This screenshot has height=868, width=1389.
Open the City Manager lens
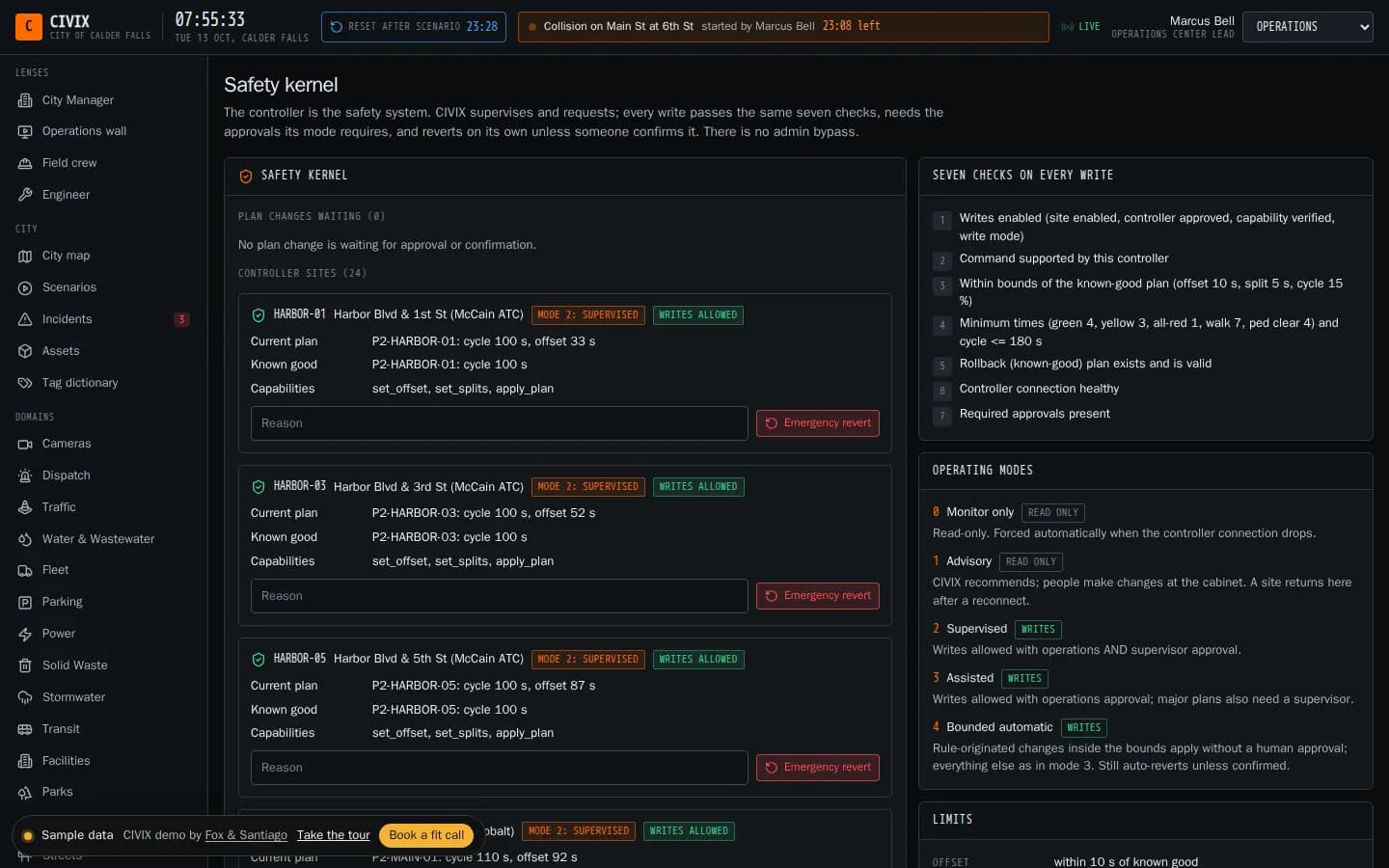(x=77, y=100)
